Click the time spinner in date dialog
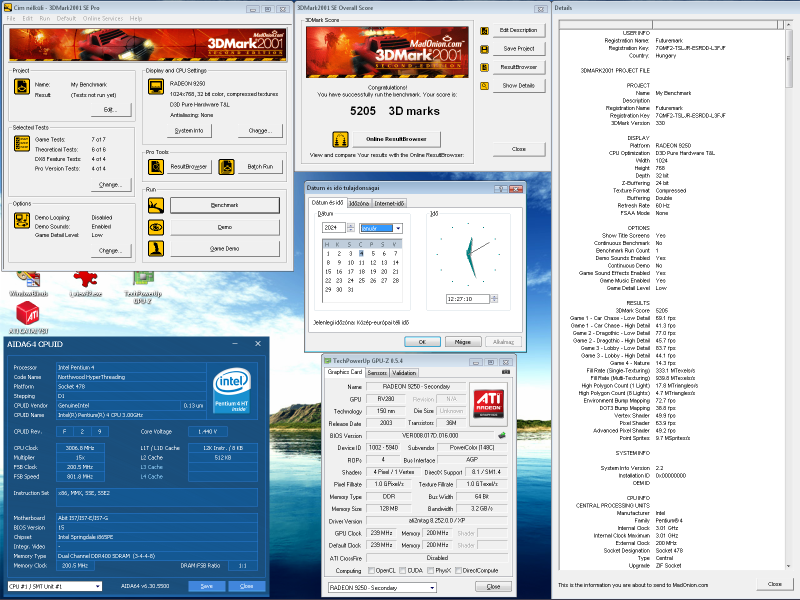Screen dimensions: 800x600 [x=494, y=299]
